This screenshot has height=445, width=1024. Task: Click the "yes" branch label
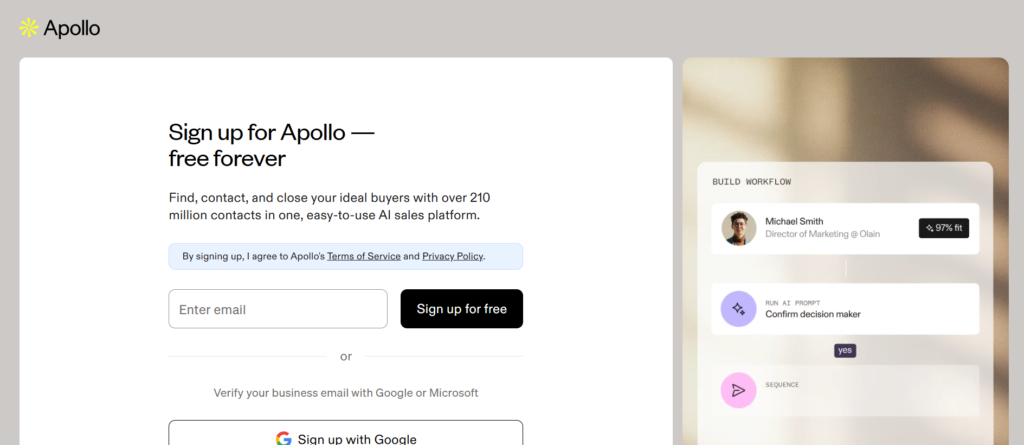point(845,351)
